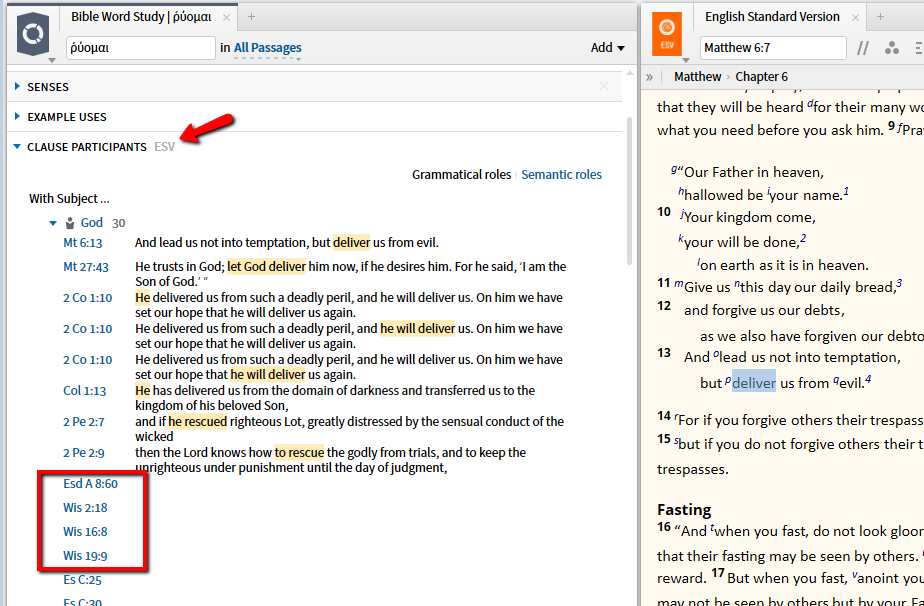The width and height of the screenshot is (924, 606).
Task: Open the Esd A 8:60 reference link
Action: pyautogui.click(x=90, y=484)
